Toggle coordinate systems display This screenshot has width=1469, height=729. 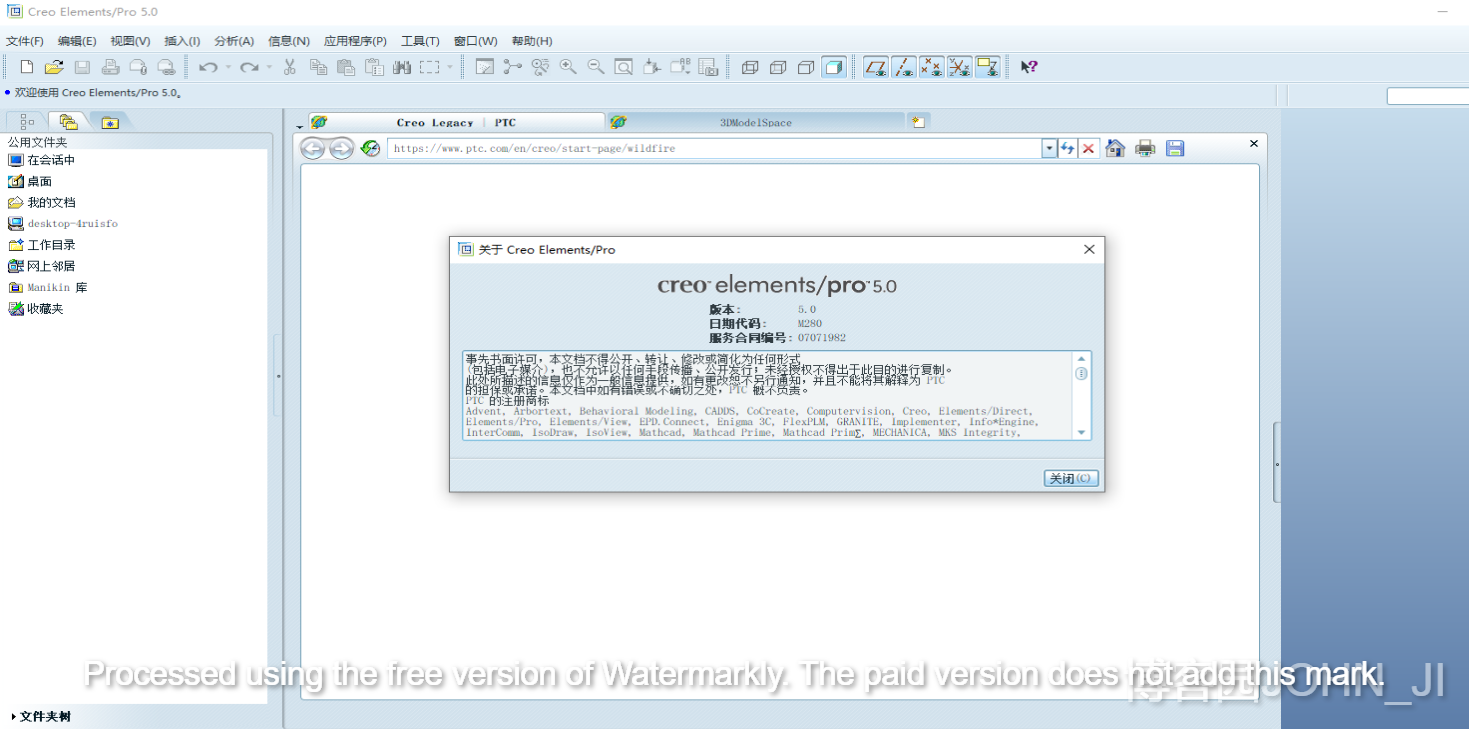click(960, 67)
